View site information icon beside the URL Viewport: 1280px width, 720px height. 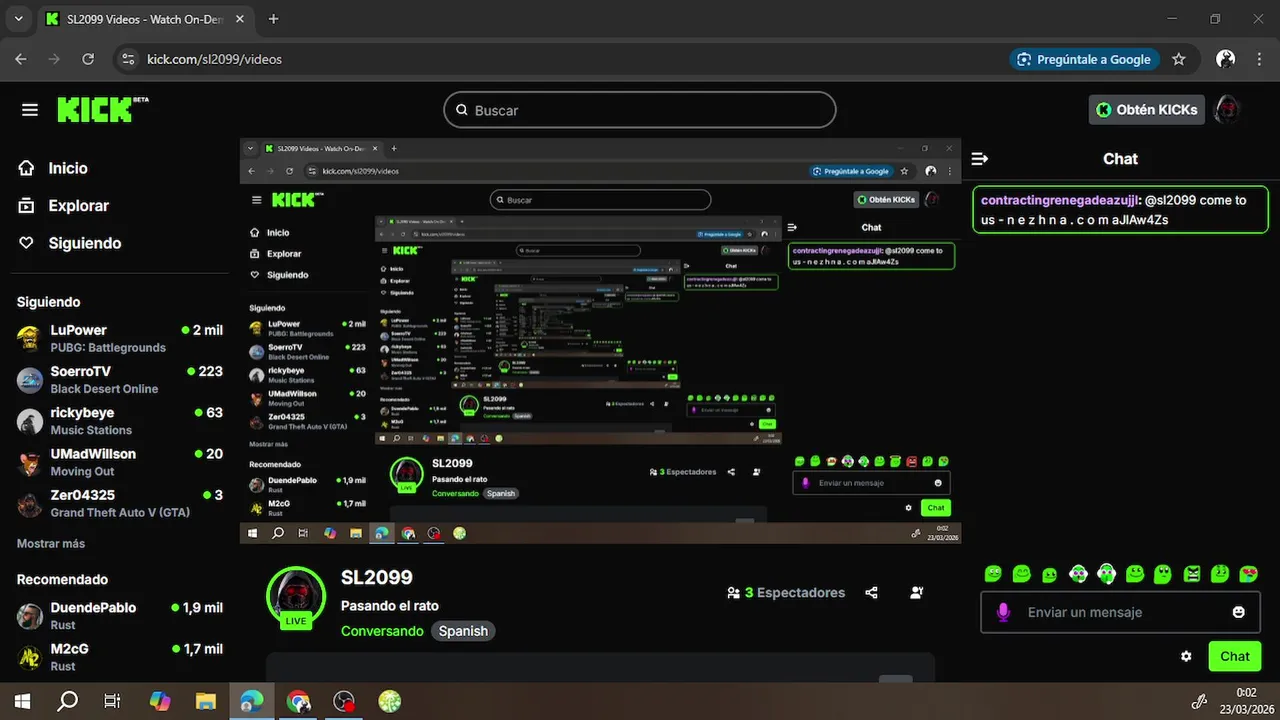point(127,59)
